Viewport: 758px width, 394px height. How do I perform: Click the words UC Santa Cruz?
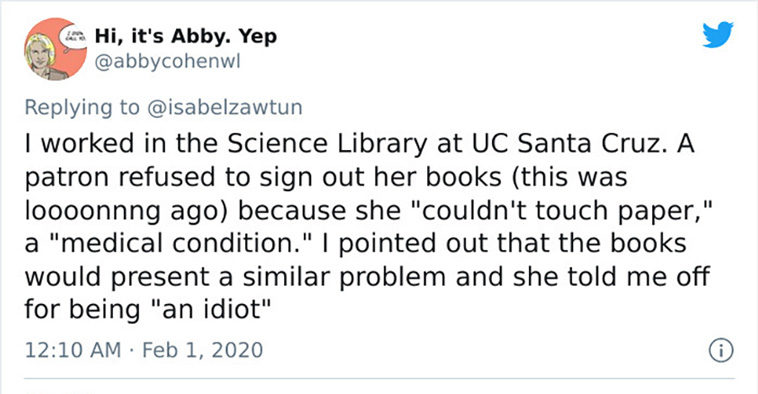pos(564,144)
